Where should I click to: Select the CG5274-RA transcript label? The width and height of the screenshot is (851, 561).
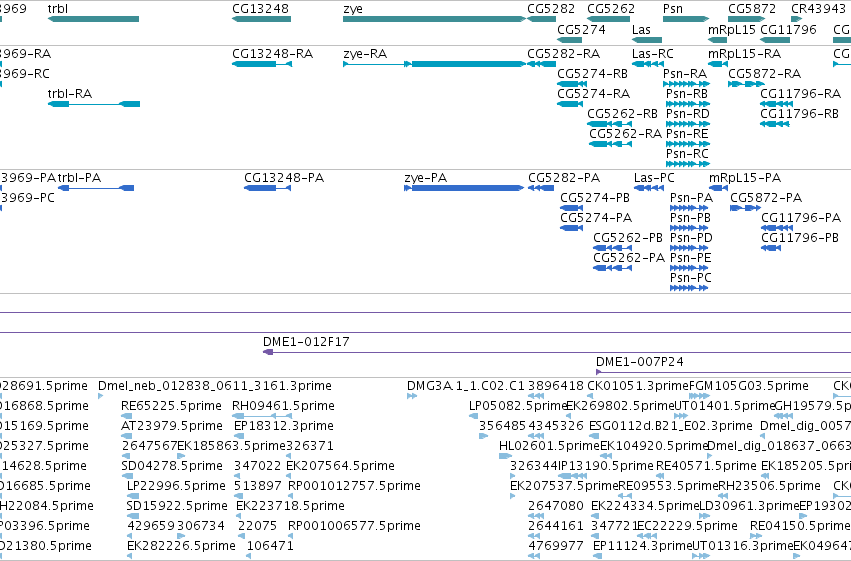pyautogui.click(x=594, y=94)
